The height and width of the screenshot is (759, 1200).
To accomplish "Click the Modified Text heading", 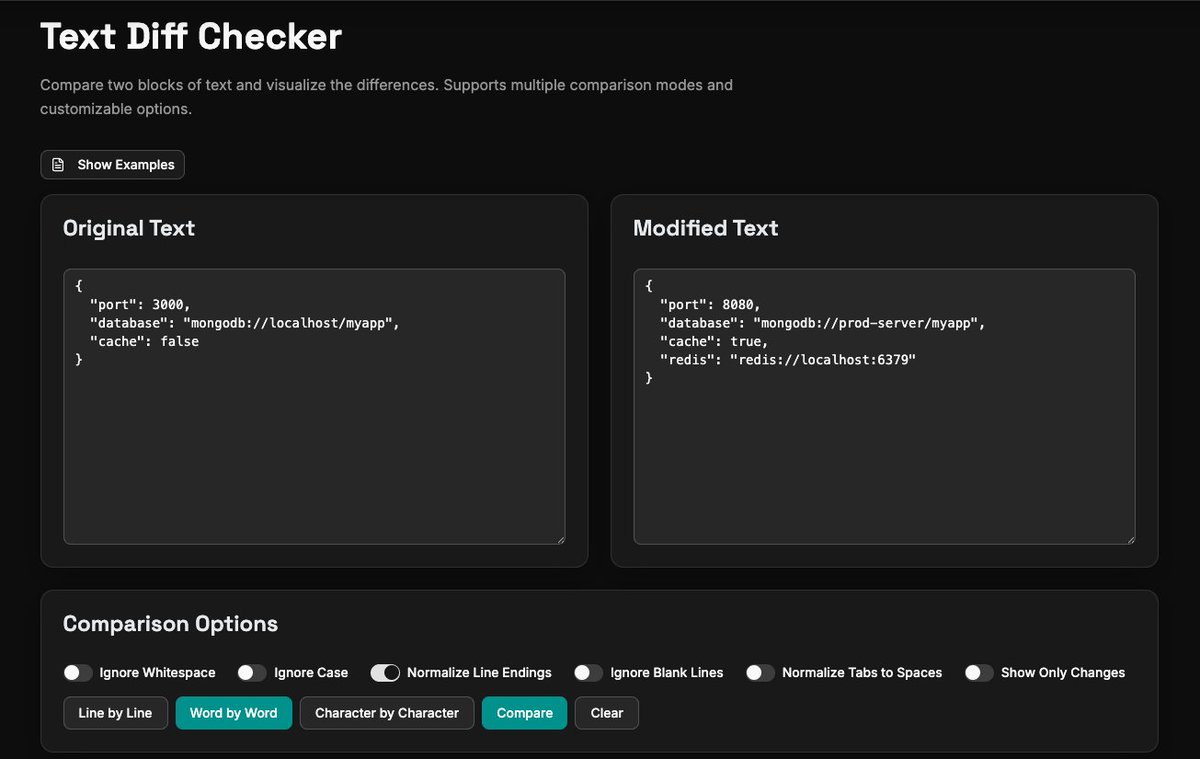I will (x=706, y=228).
